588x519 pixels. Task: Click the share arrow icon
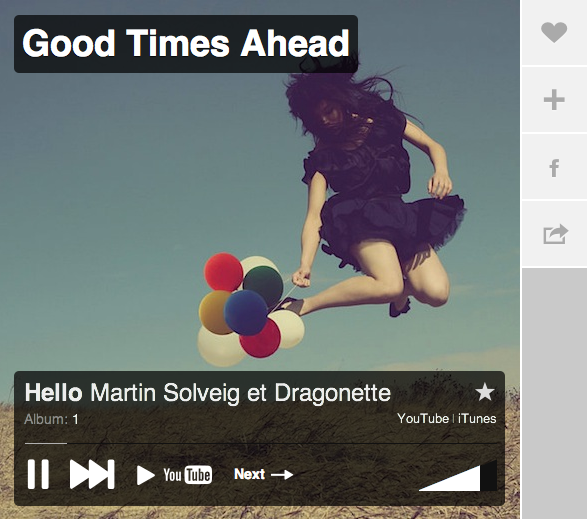(x=555, y=234)
